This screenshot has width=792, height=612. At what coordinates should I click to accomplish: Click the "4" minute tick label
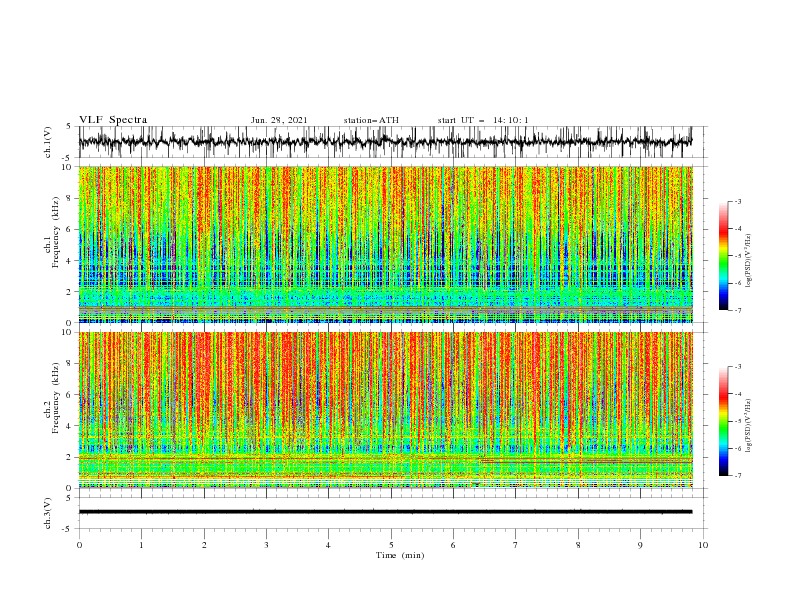[329, 545]
